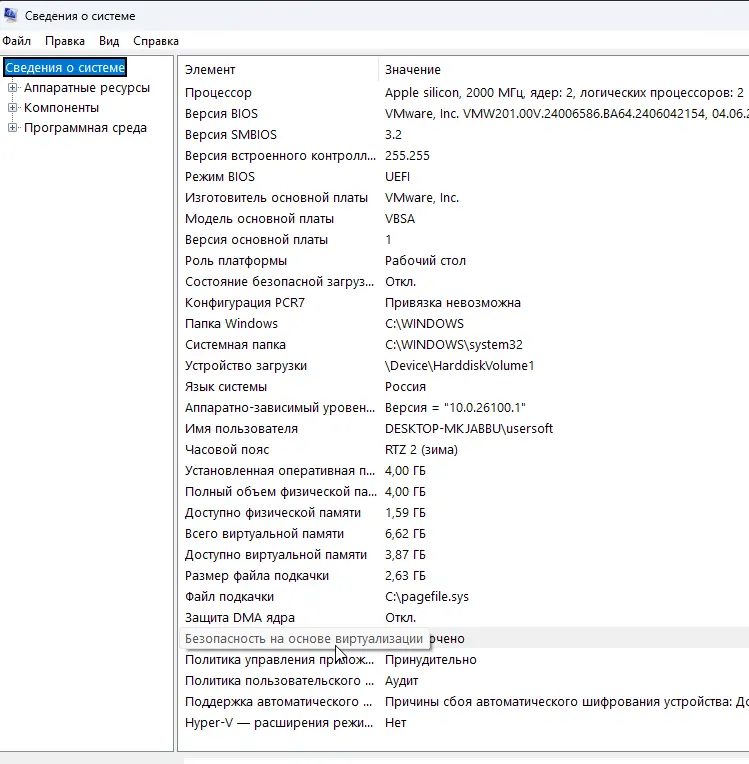
Task: Click the Папка Windows row
Action: click(x=231, y=324)
